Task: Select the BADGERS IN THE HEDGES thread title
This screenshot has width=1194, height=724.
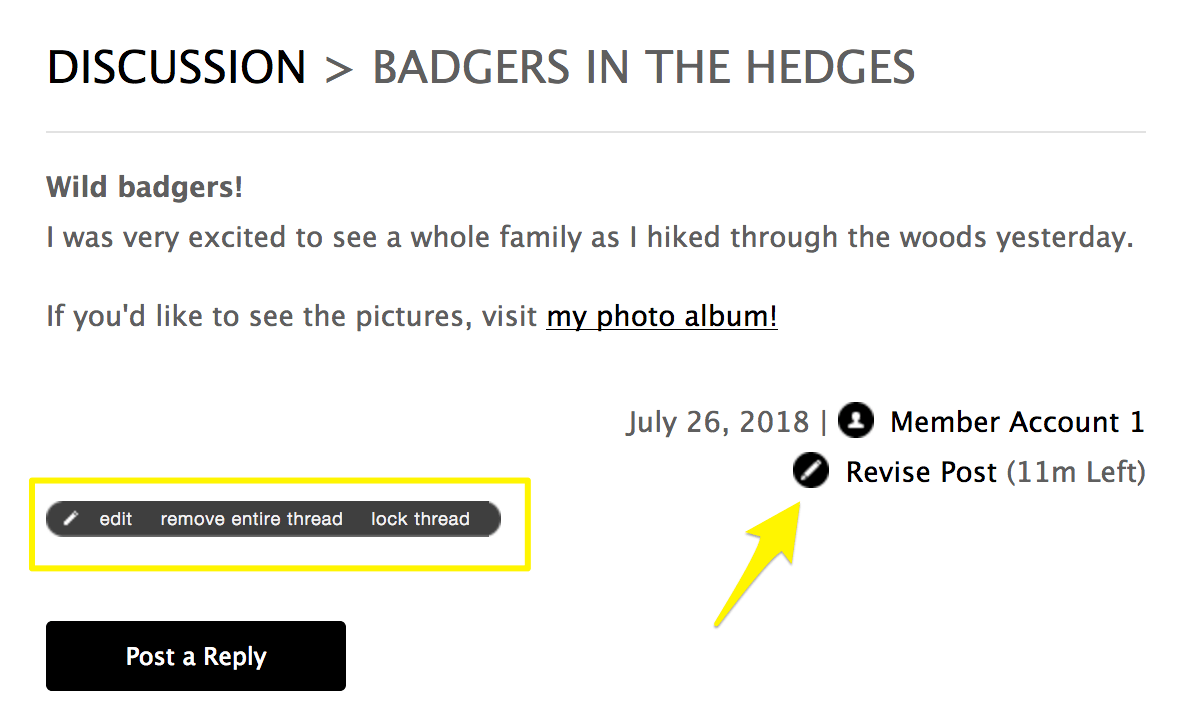Action: pyautogui.click(x=643, y=68)
